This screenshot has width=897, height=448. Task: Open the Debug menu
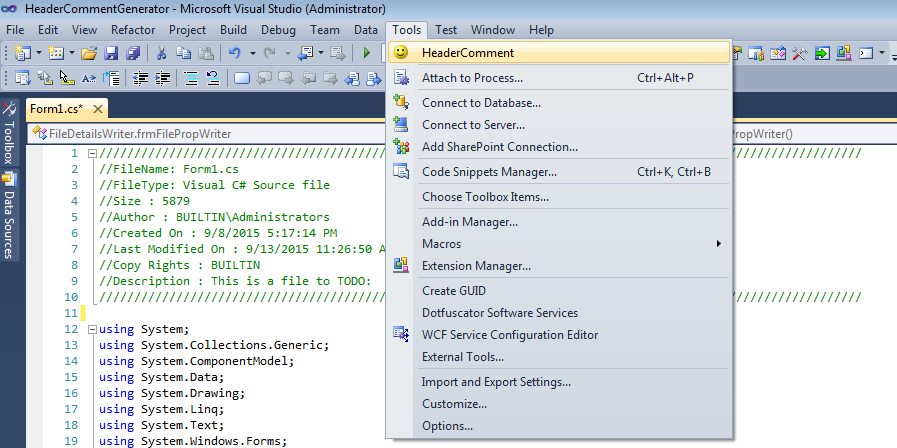pos(279,30)
